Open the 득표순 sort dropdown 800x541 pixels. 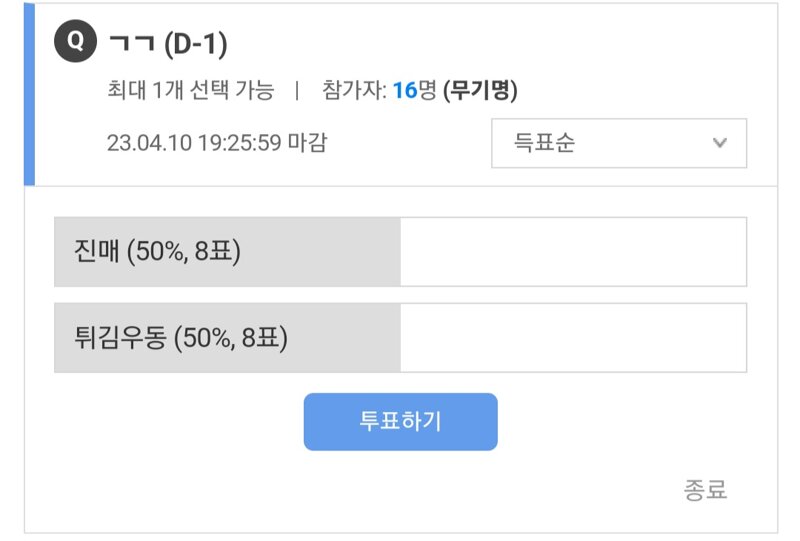pos(619,143)
